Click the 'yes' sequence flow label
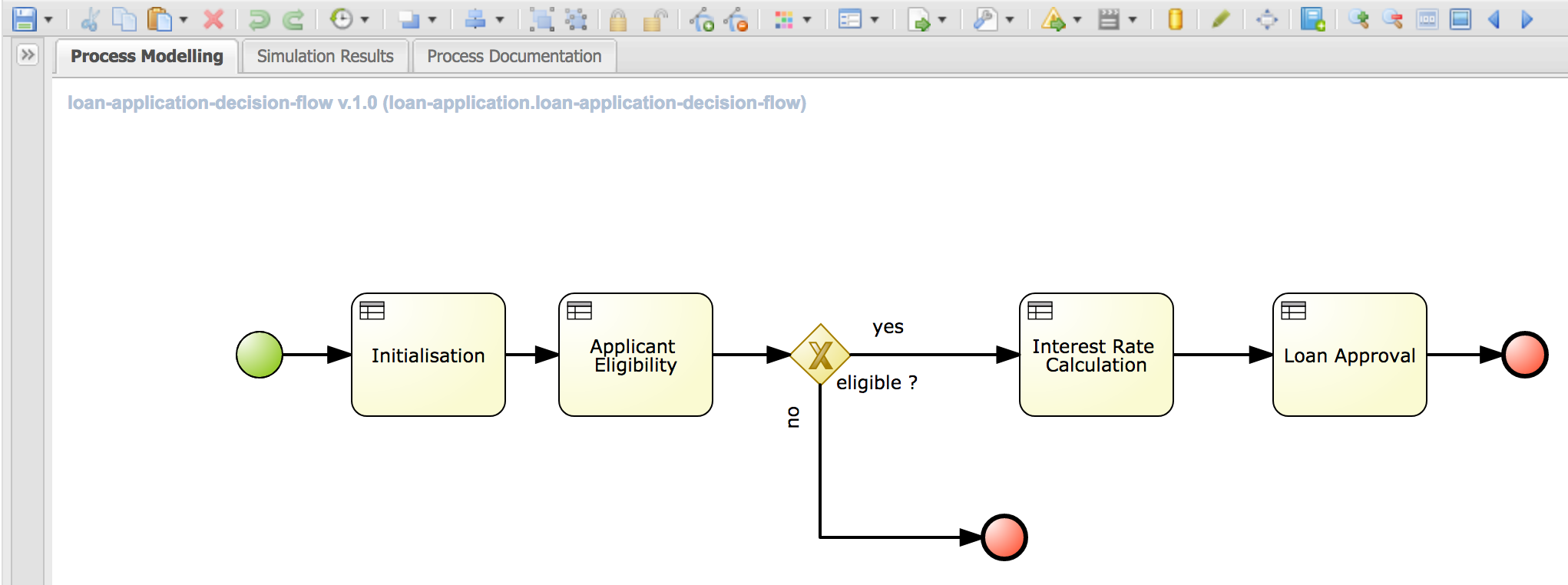Image resolution: width=1568 pixels, height=585 pixels. pyautogui.click(x=888, y=327)
